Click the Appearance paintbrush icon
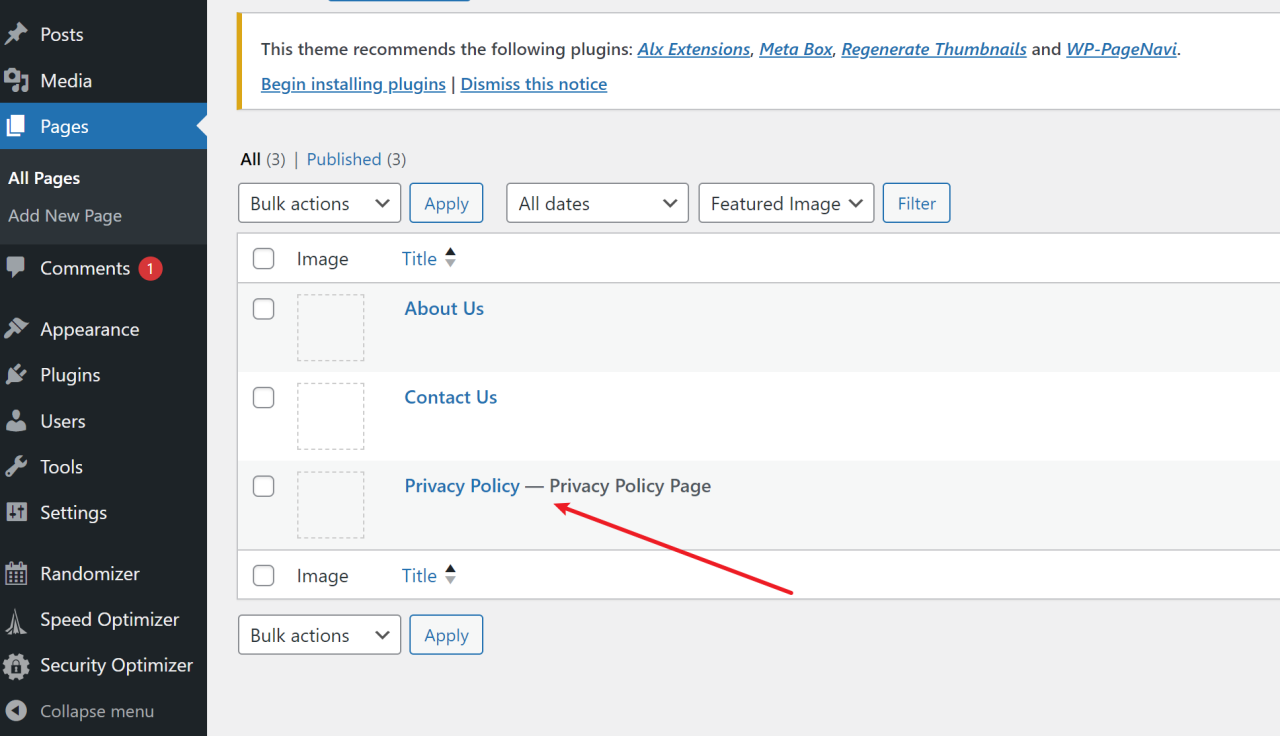1280x736 pixels. 16,329
